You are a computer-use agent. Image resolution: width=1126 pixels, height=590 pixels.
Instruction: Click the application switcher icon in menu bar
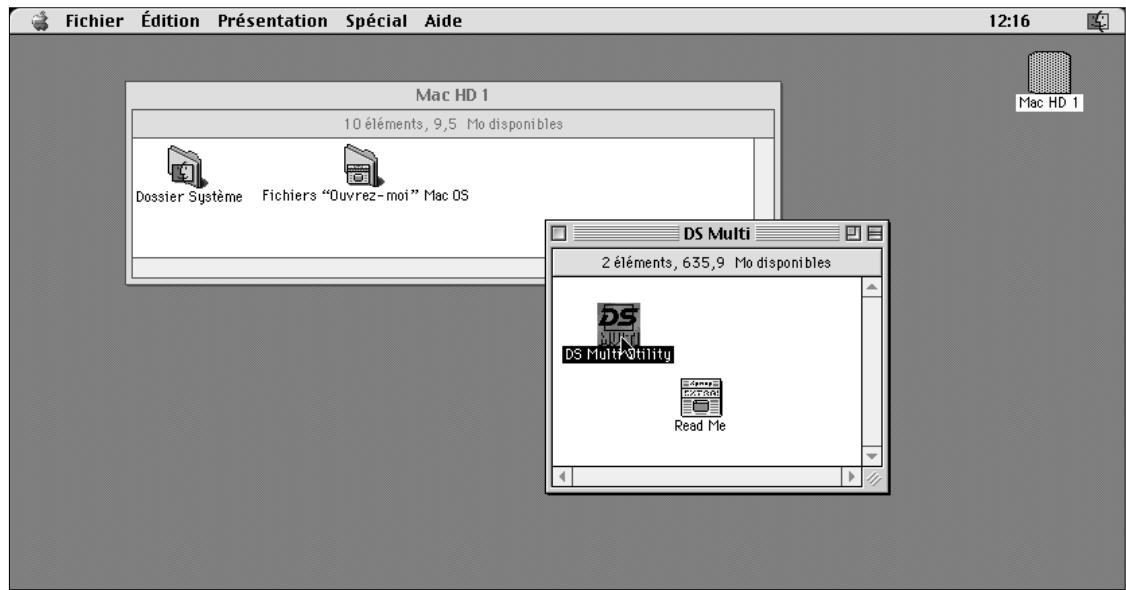[1098, 22]
